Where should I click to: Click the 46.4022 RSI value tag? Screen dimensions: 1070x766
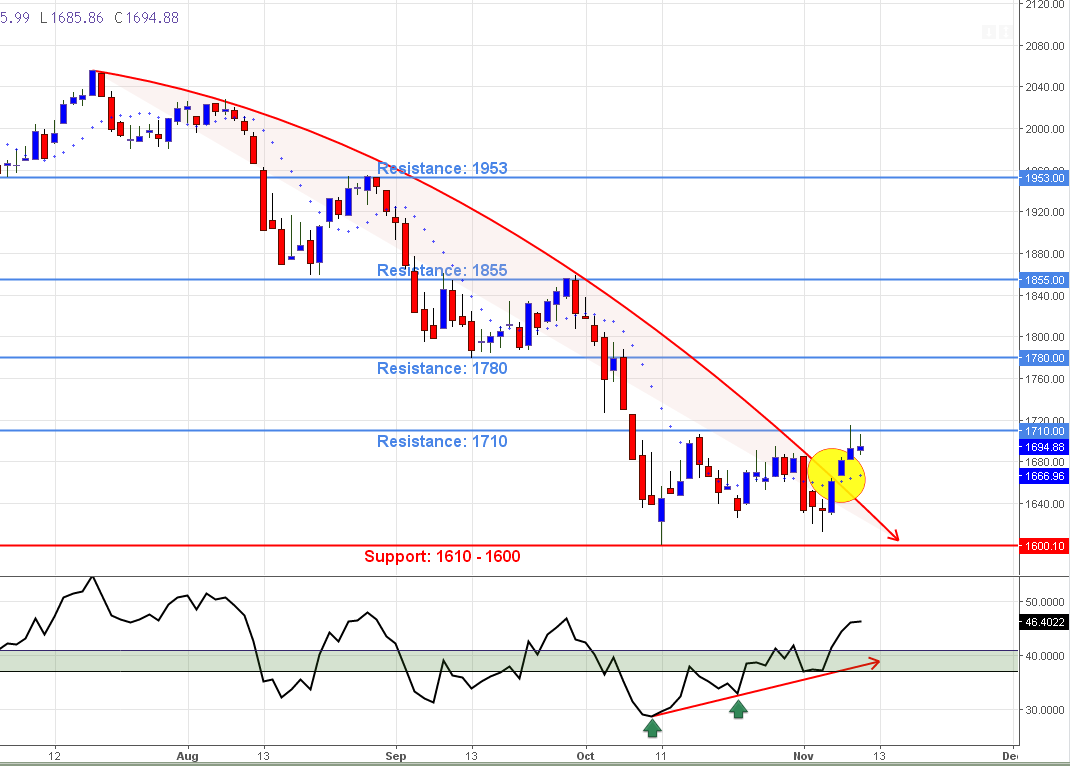tap(1043, 622)
